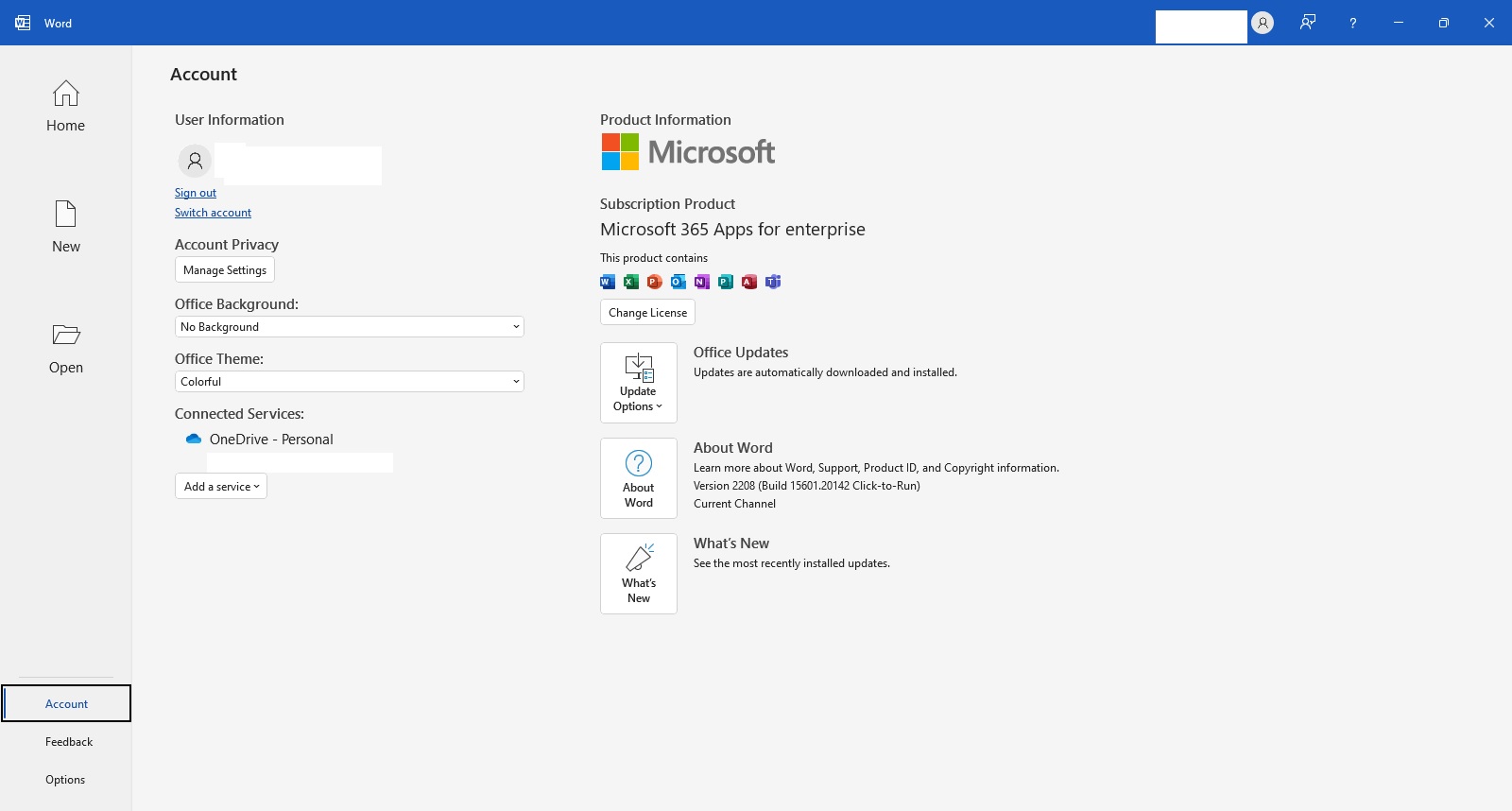The image size is (1512, 811).
Task: Open the Add a service dropdown
Action: click(x=221, y=486)
